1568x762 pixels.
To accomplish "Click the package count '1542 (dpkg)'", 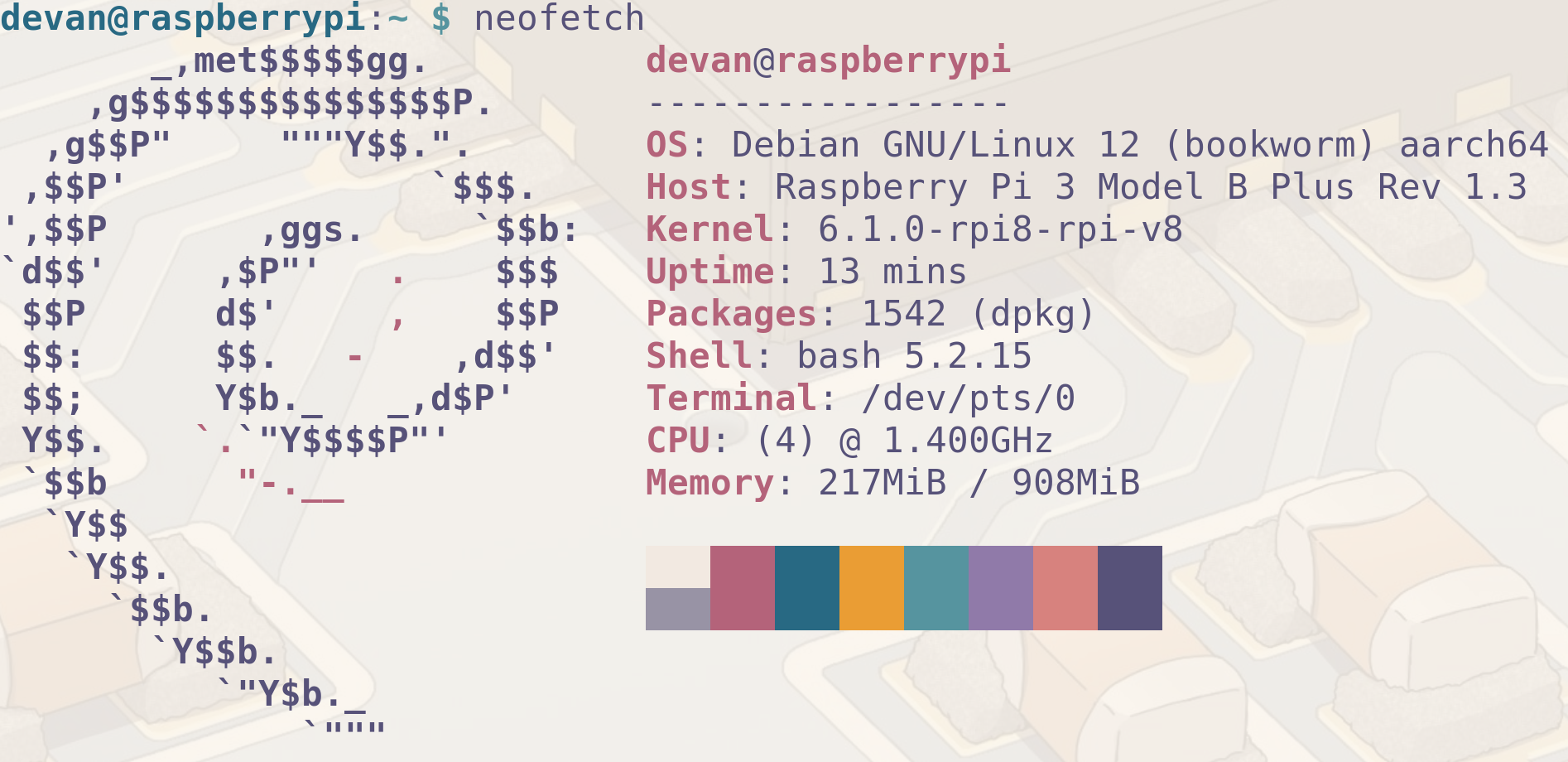I will click(979, 316).
